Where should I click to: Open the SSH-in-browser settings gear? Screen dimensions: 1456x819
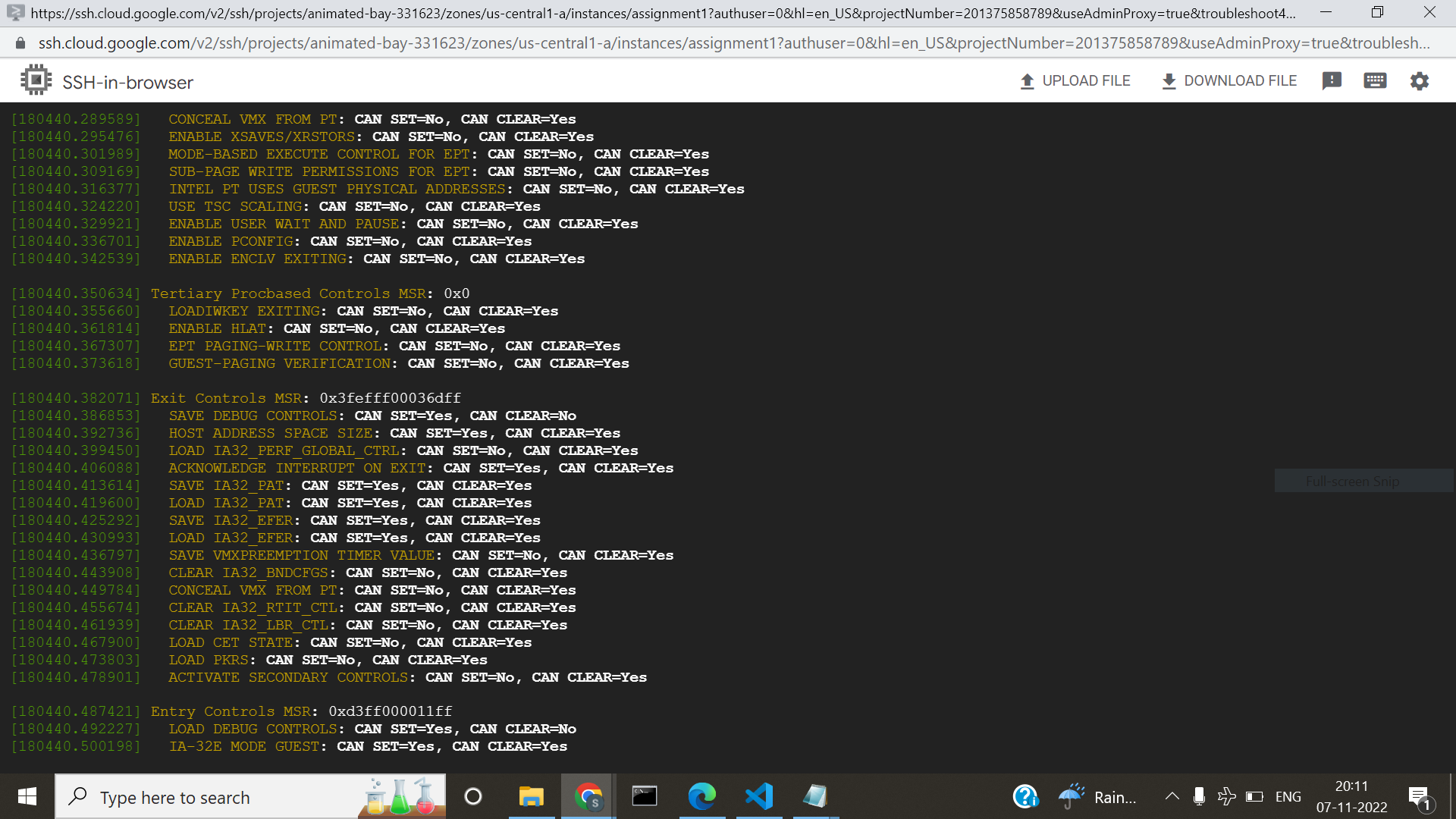[1420, 81]
